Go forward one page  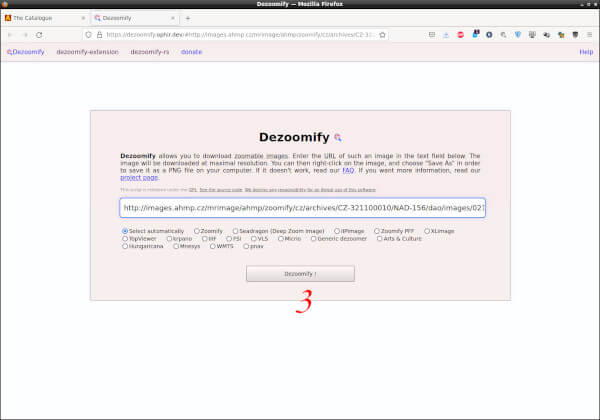[25, 35]
